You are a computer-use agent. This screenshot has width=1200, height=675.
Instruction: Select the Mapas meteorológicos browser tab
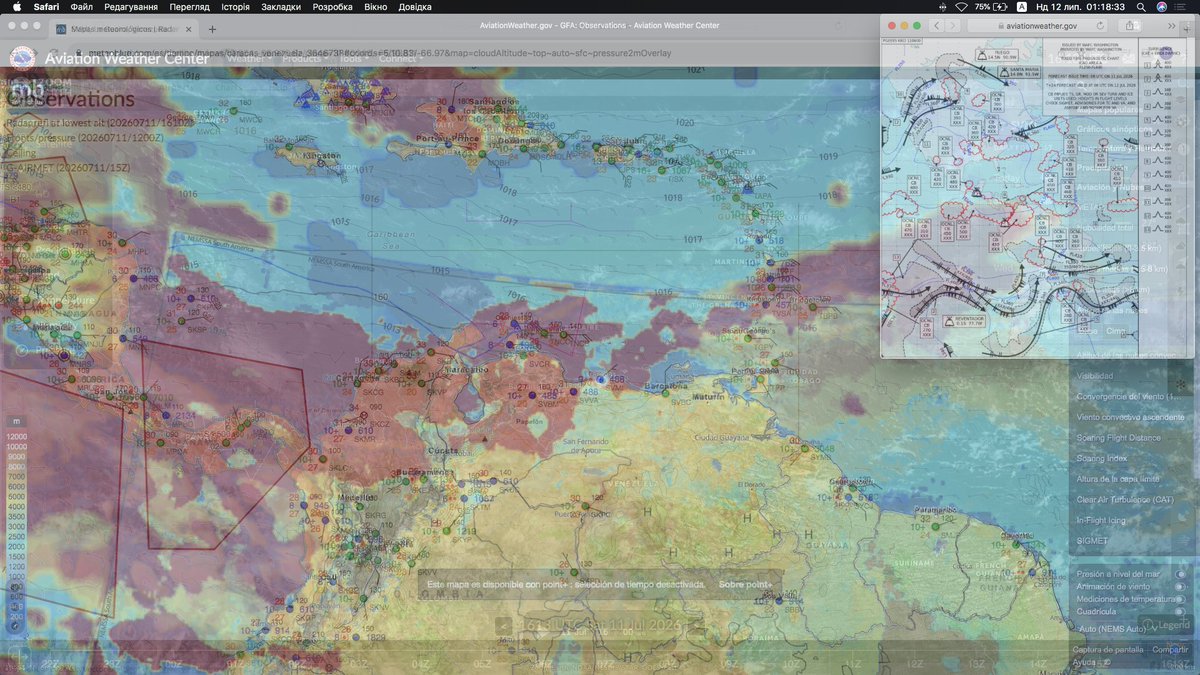[x=125, y=29]
